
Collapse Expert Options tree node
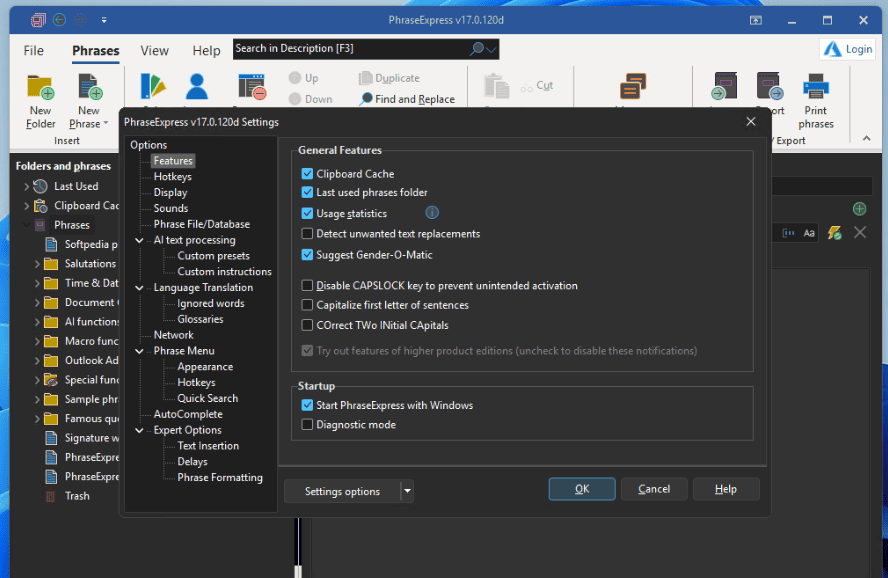pyautogui.click(x=139, y=431)
